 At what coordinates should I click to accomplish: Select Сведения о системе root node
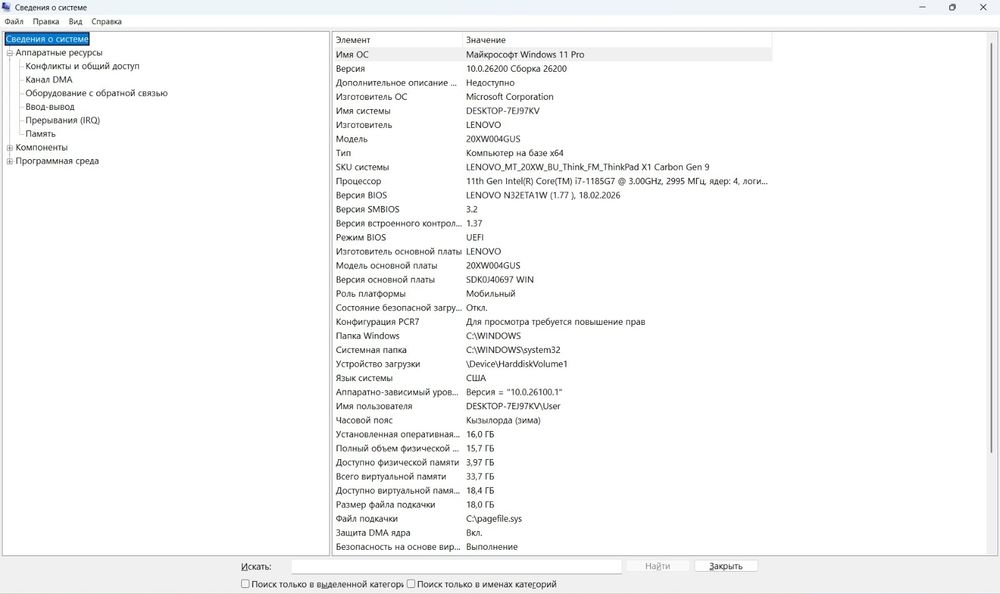[x=47, y=39]
